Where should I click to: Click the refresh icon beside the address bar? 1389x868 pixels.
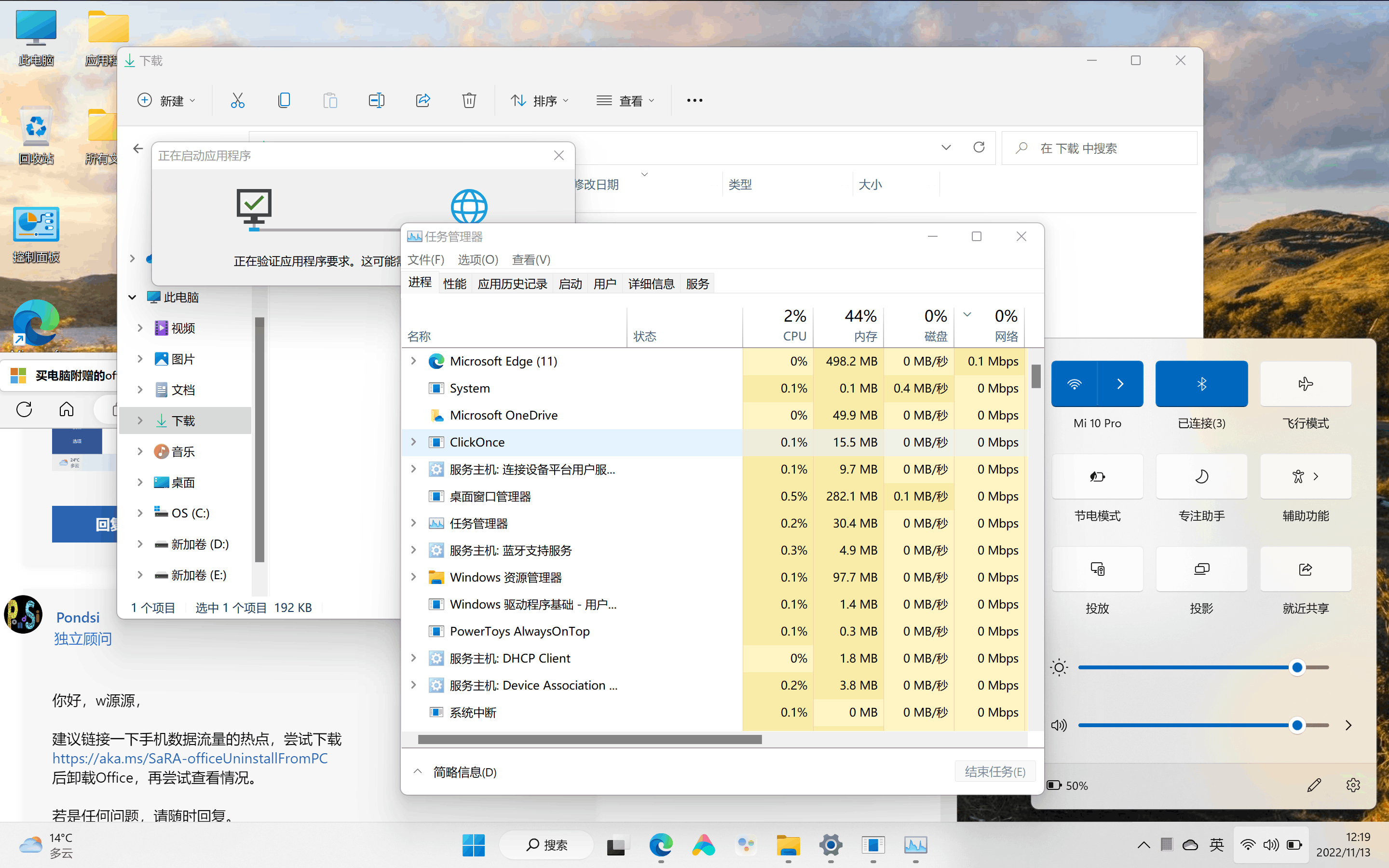tap(979, 148)
